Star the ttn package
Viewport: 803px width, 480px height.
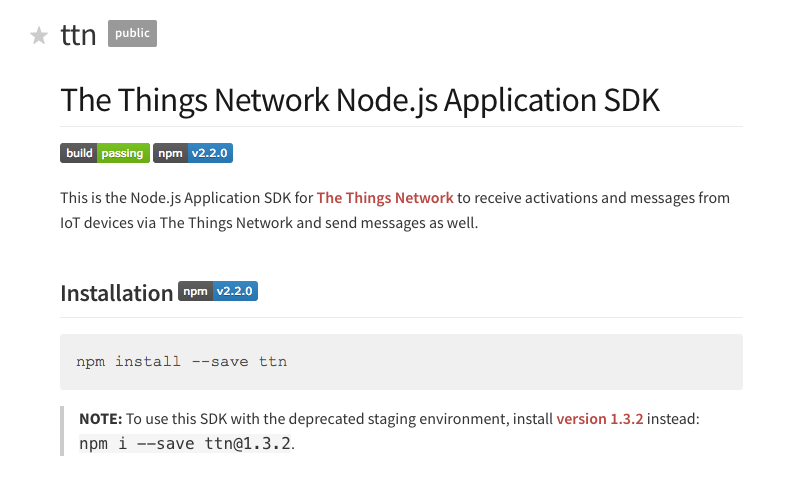[x=39, y=36]
